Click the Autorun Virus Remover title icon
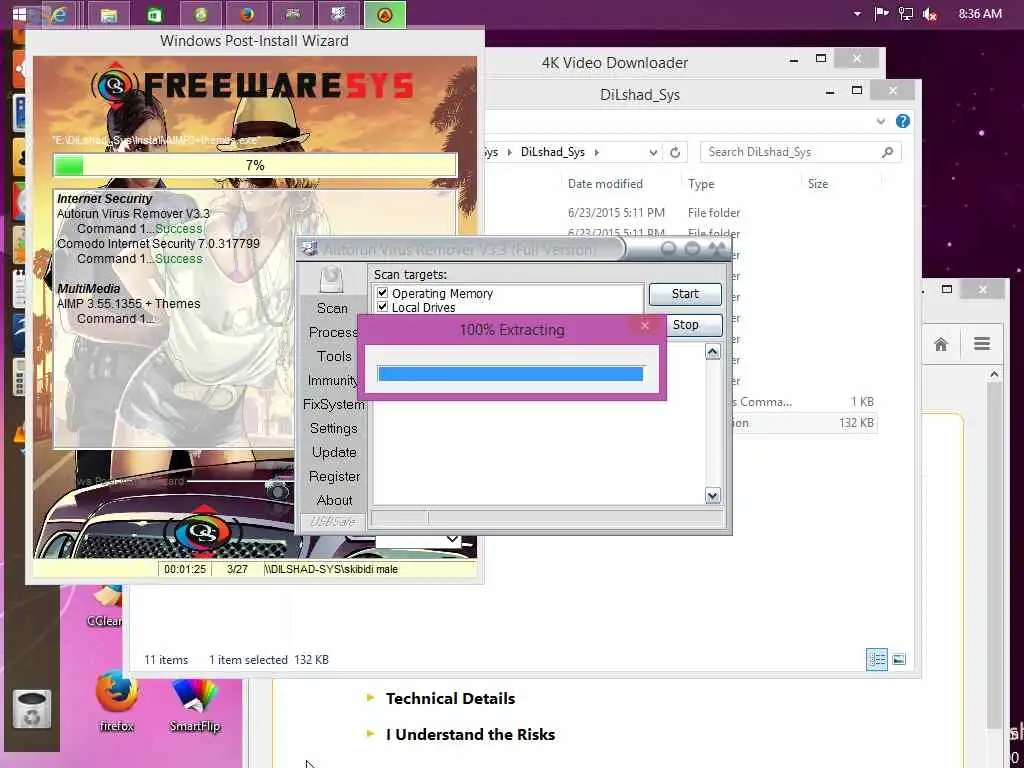 pos(310,249)
